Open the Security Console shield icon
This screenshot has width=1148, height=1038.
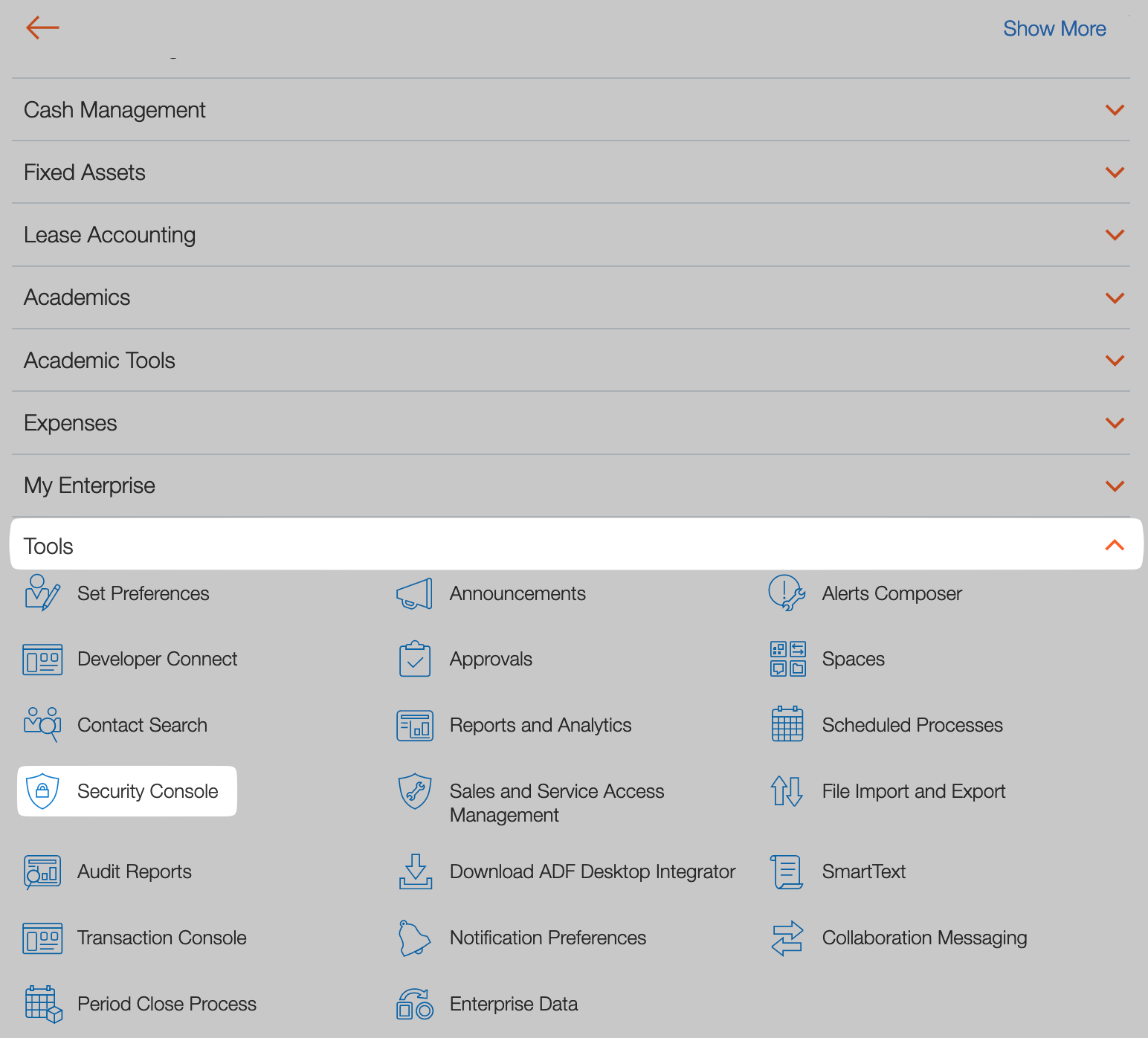pos(42,790)
